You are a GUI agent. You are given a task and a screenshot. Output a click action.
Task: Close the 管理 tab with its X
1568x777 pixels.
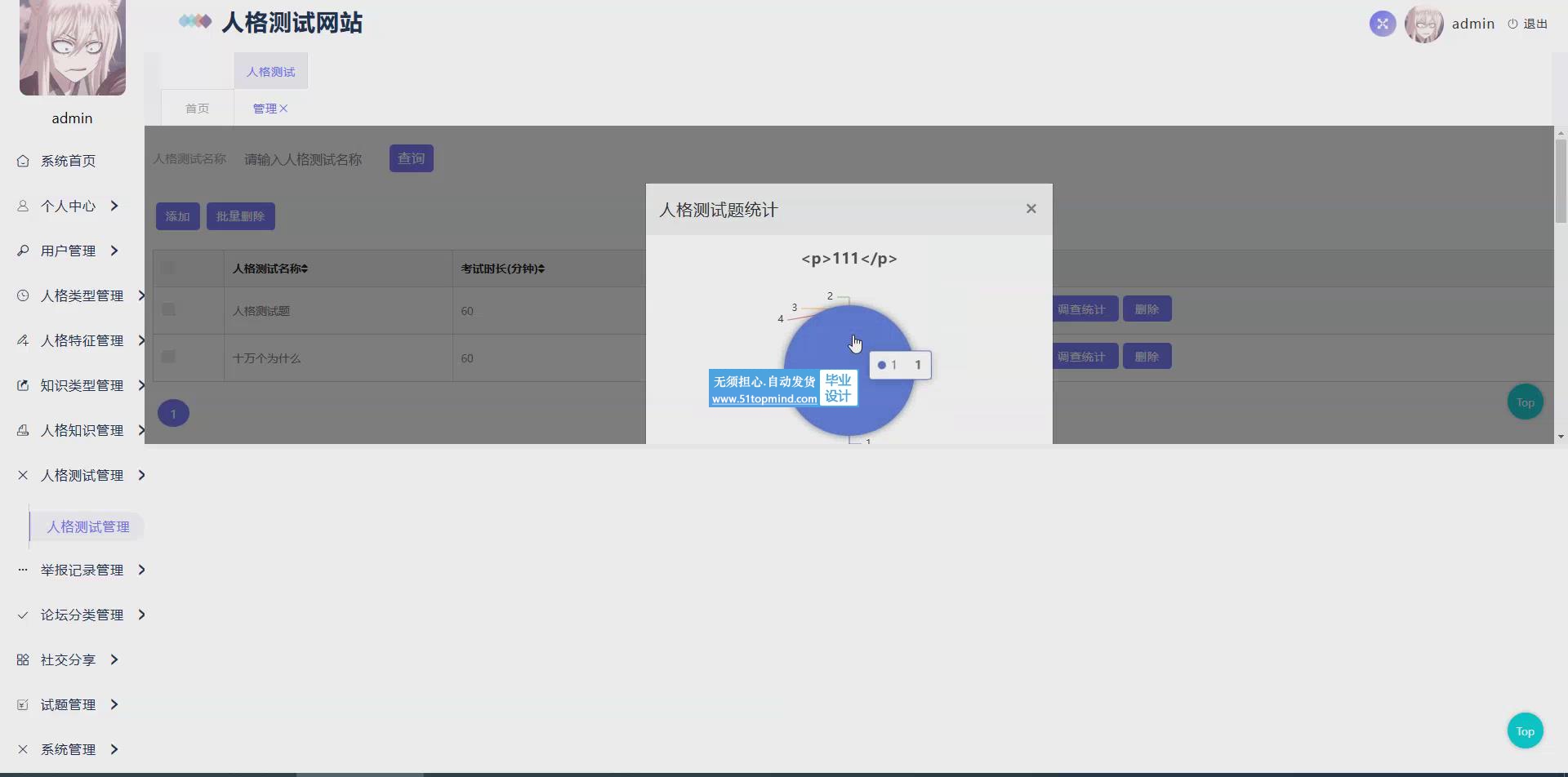(x=283, y=109)
